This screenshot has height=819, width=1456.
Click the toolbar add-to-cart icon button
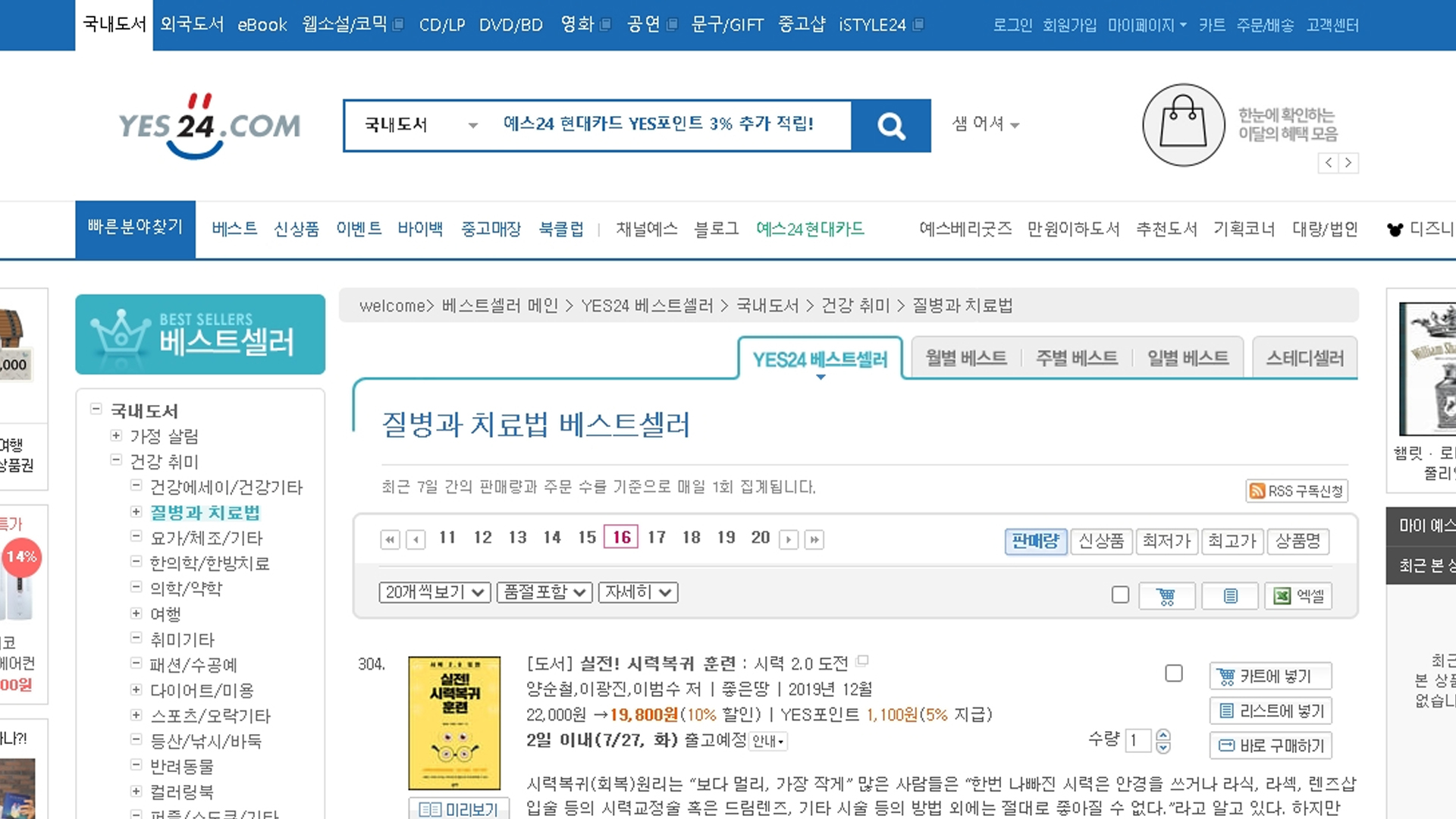tap(1166, 596)
